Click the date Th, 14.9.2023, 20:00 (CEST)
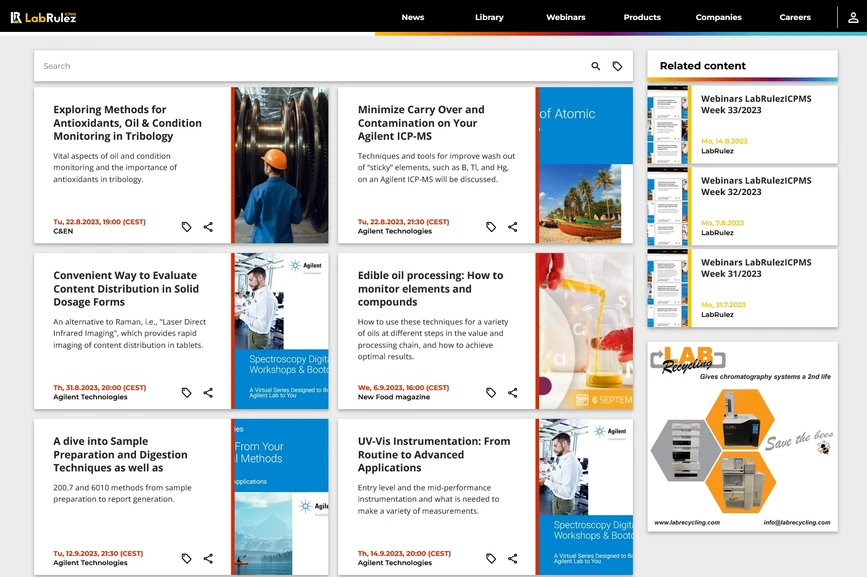This screenshot has width=867, height=577. point(404,553)
